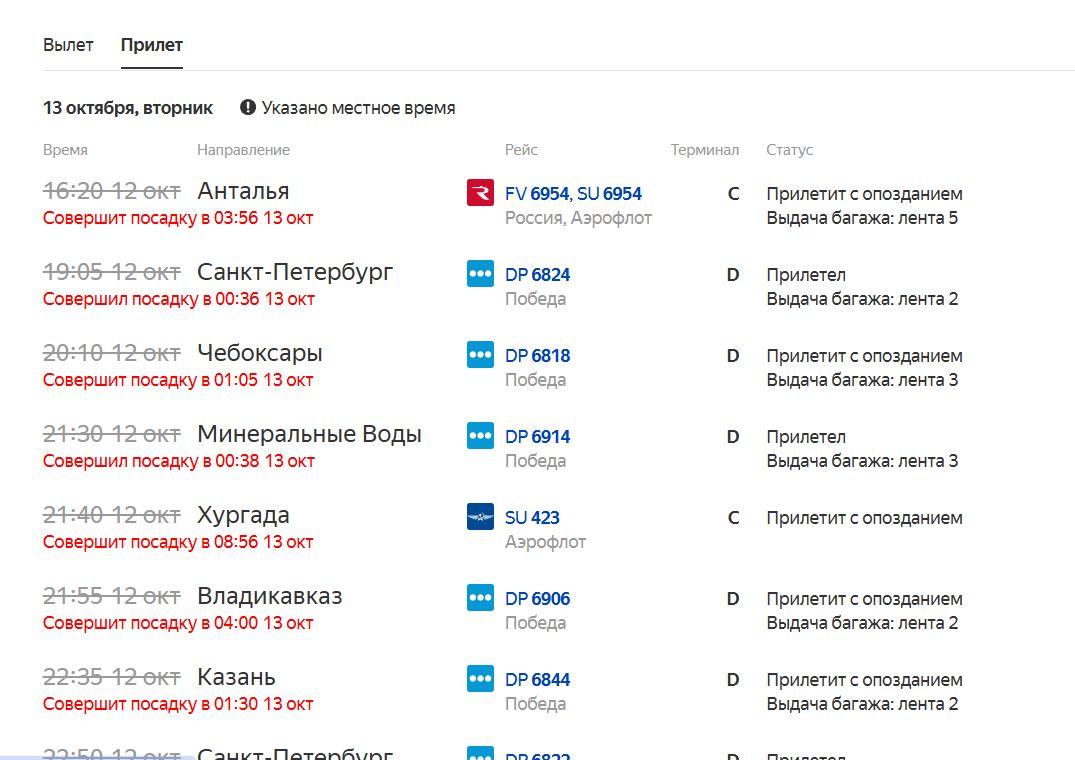Click the Прилетел status for DP 6914

click(806, 437)
